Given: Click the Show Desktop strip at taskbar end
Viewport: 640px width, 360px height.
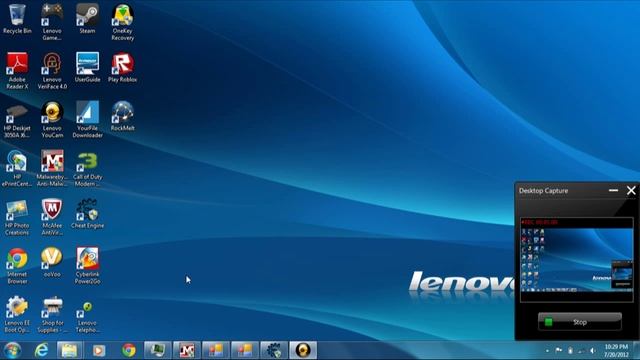Looking at the screenshot, I should click(x=636, y=351).
